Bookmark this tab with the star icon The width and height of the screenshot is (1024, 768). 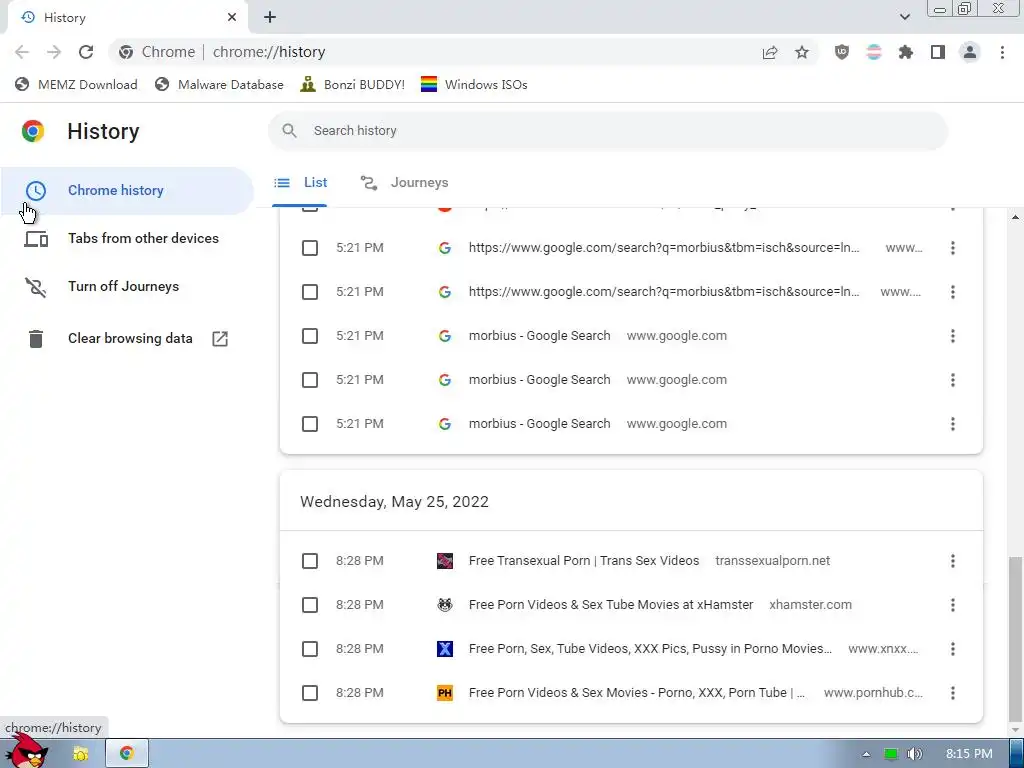coord(802,52)
